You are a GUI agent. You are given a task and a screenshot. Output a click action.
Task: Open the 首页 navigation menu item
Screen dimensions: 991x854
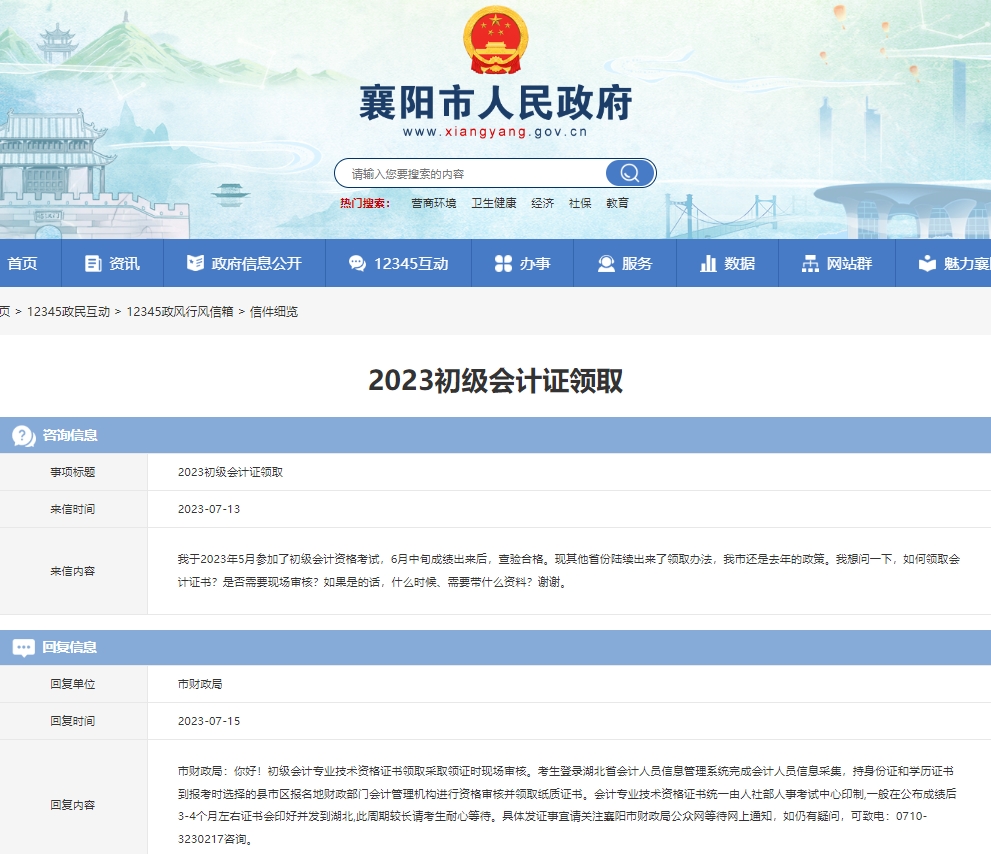point(23,263)
